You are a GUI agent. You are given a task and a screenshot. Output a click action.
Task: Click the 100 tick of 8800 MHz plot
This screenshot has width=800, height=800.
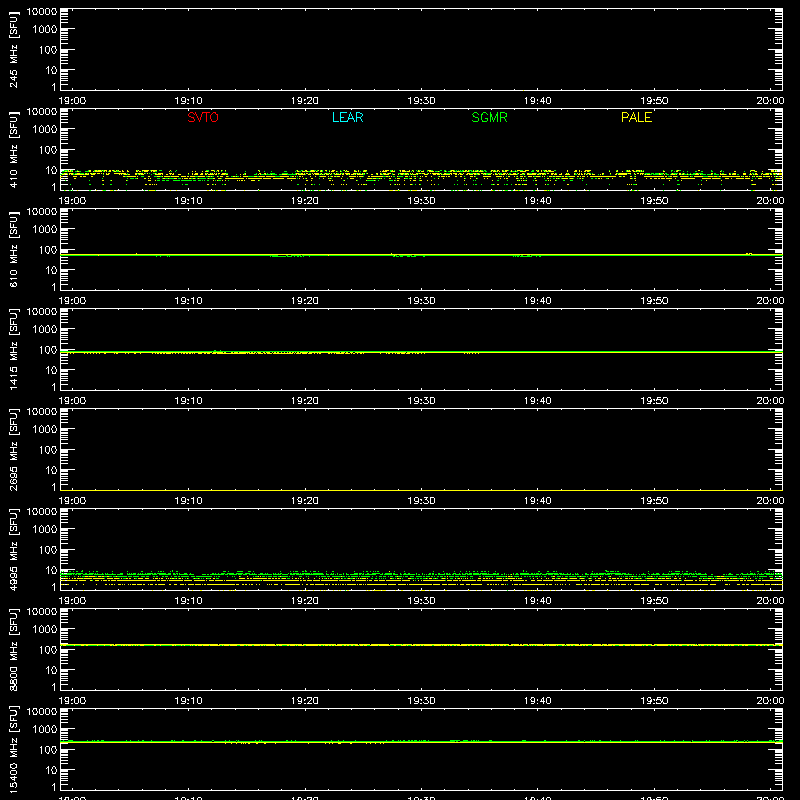pos(48,650)
